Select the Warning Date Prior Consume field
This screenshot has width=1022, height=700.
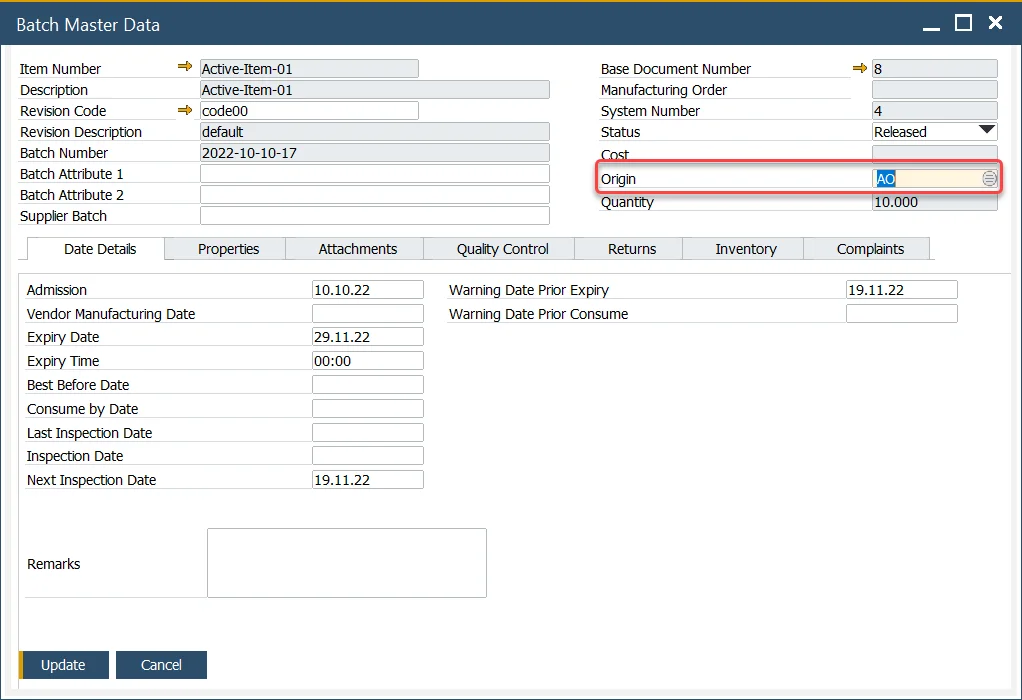click(900, 313)
